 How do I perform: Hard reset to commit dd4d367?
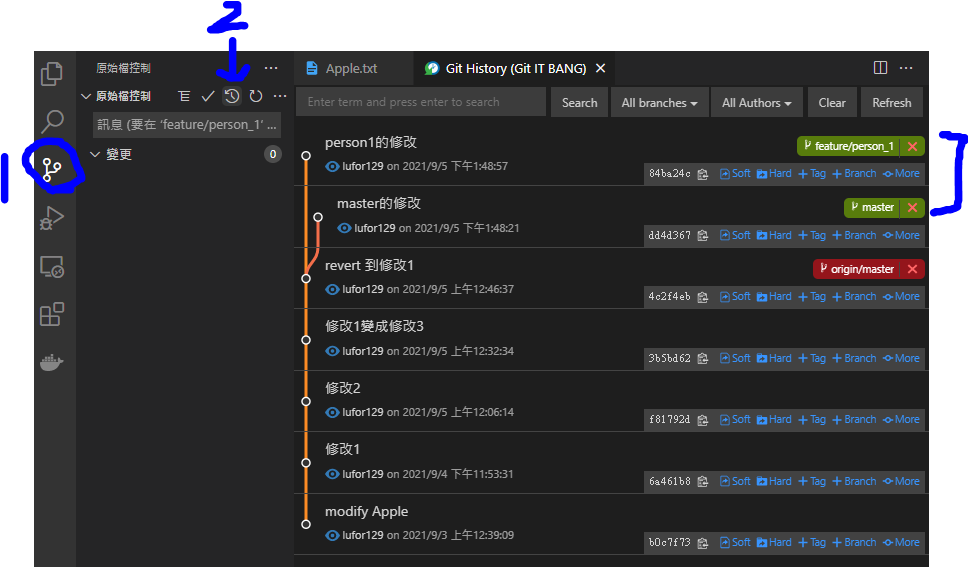[x=774, y=235]
